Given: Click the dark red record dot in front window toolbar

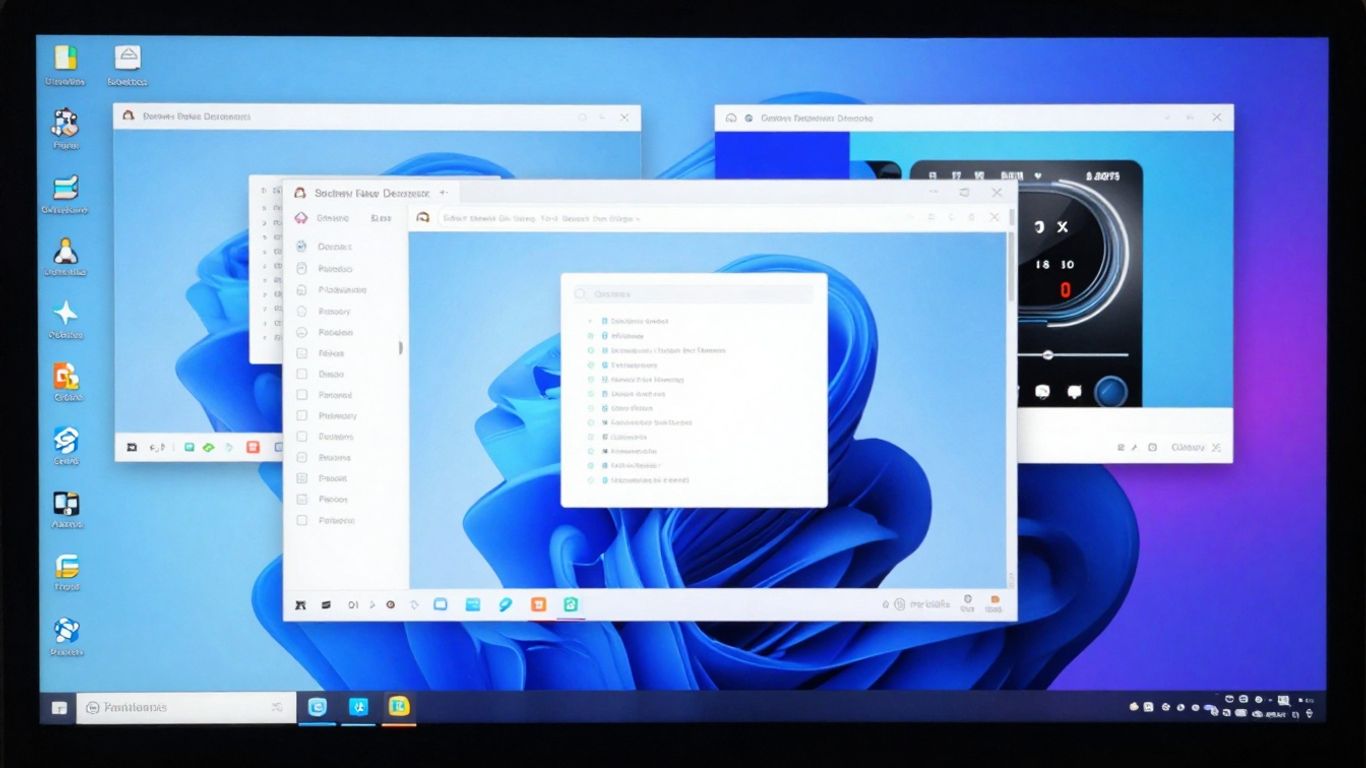Looking at the screenshot, I should 390,605.
